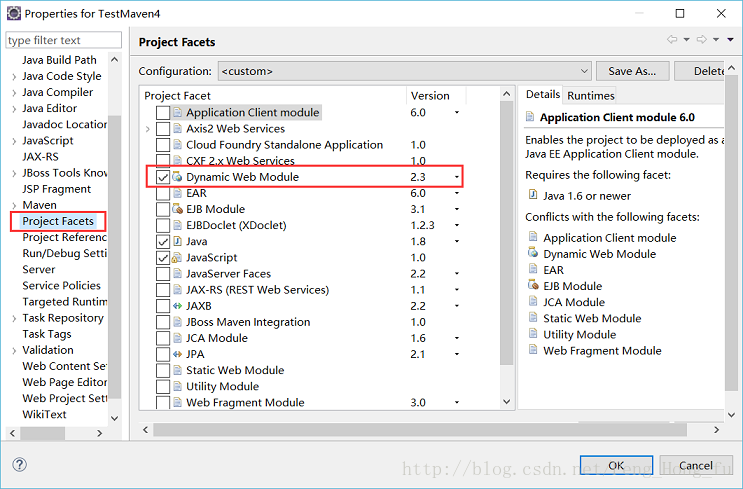Open Application Client module version dropdown arrow
This screenshot has height=489, width=743.
457,113
